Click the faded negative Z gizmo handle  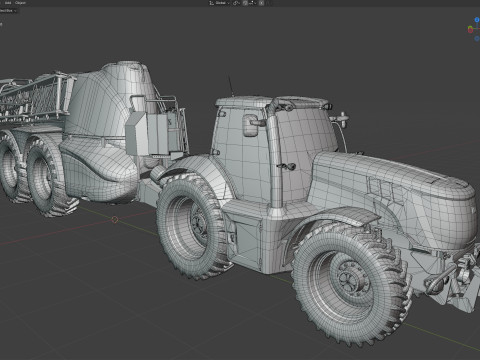point(477,38)
